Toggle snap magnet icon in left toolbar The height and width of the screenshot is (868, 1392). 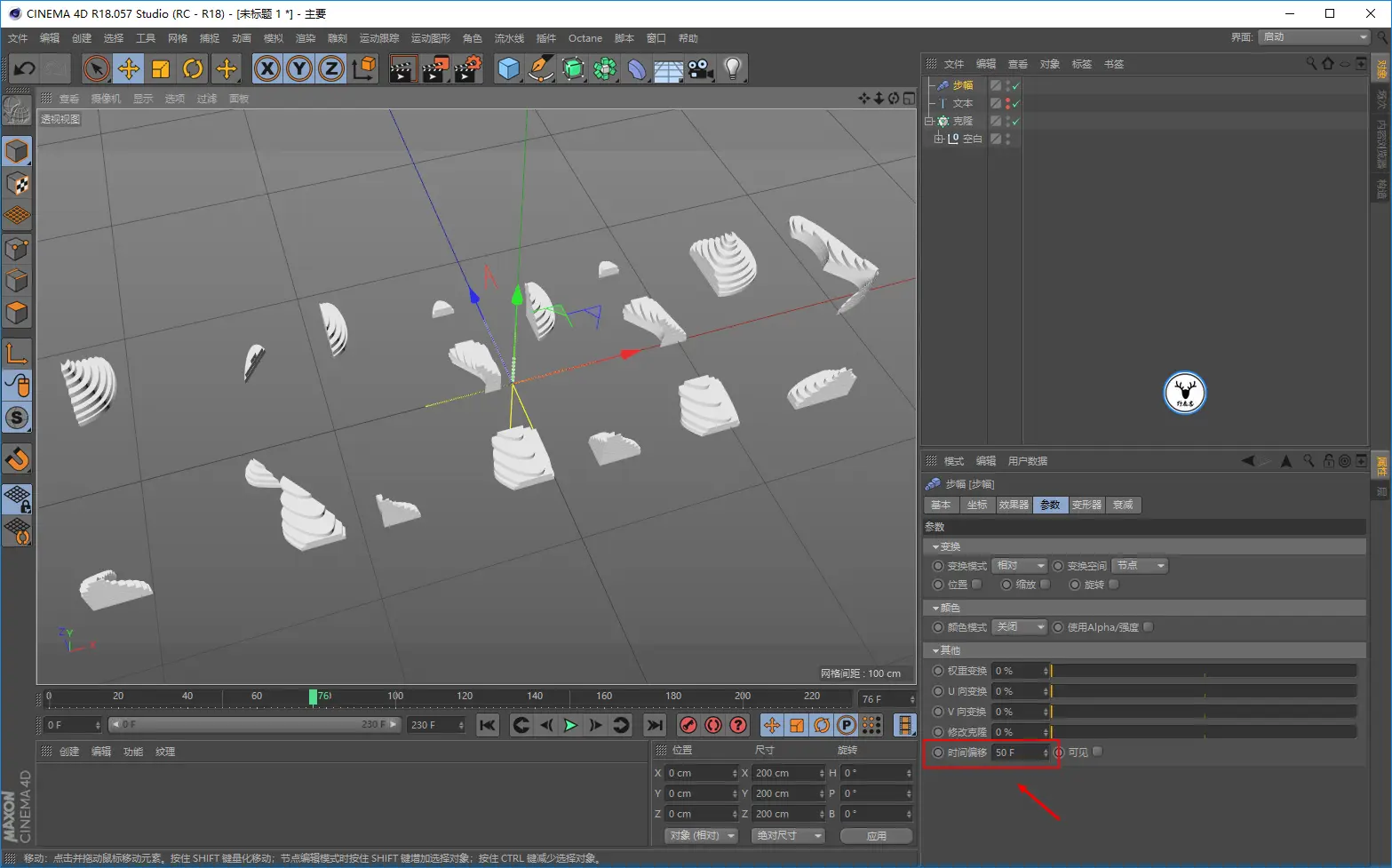[17, 459]
